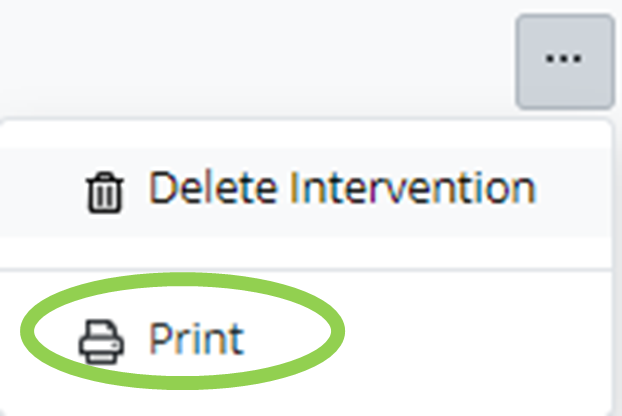Hit the Delete Intervention menu entry
Screen dimensions: 622x416
310,188
